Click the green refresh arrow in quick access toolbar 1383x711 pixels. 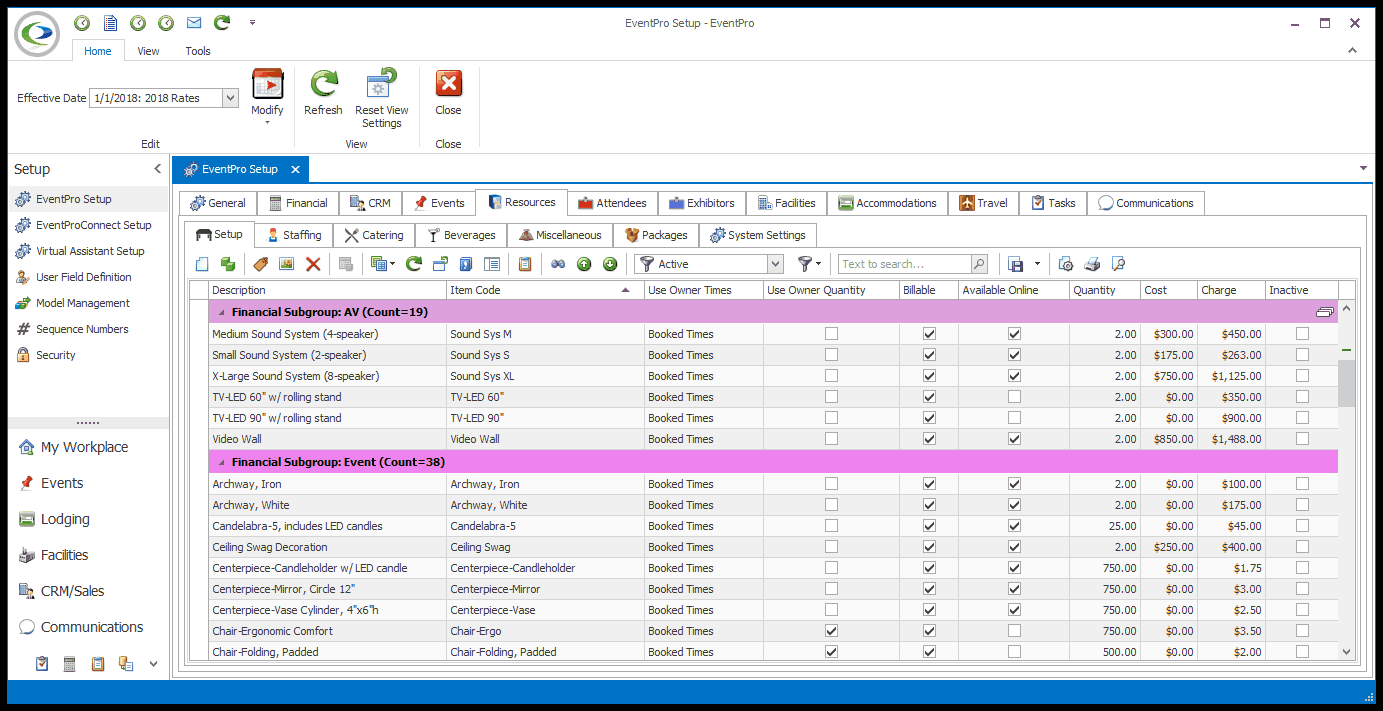pyautogui.click(x=222, y=22)
